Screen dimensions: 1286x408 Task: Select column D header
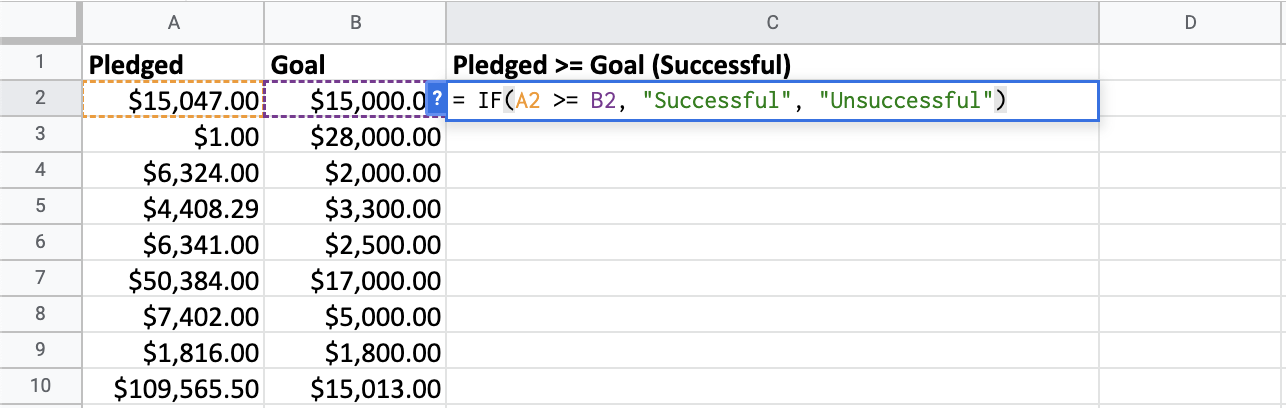pyautogui.click(x=1190, y=22)
